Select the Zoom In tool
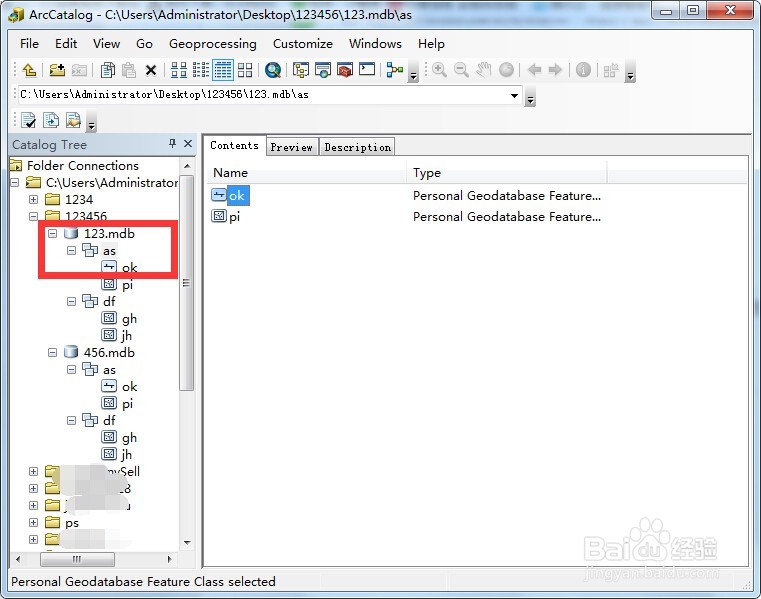Viewport: 761px width, 599px height. tap(439, 70)
